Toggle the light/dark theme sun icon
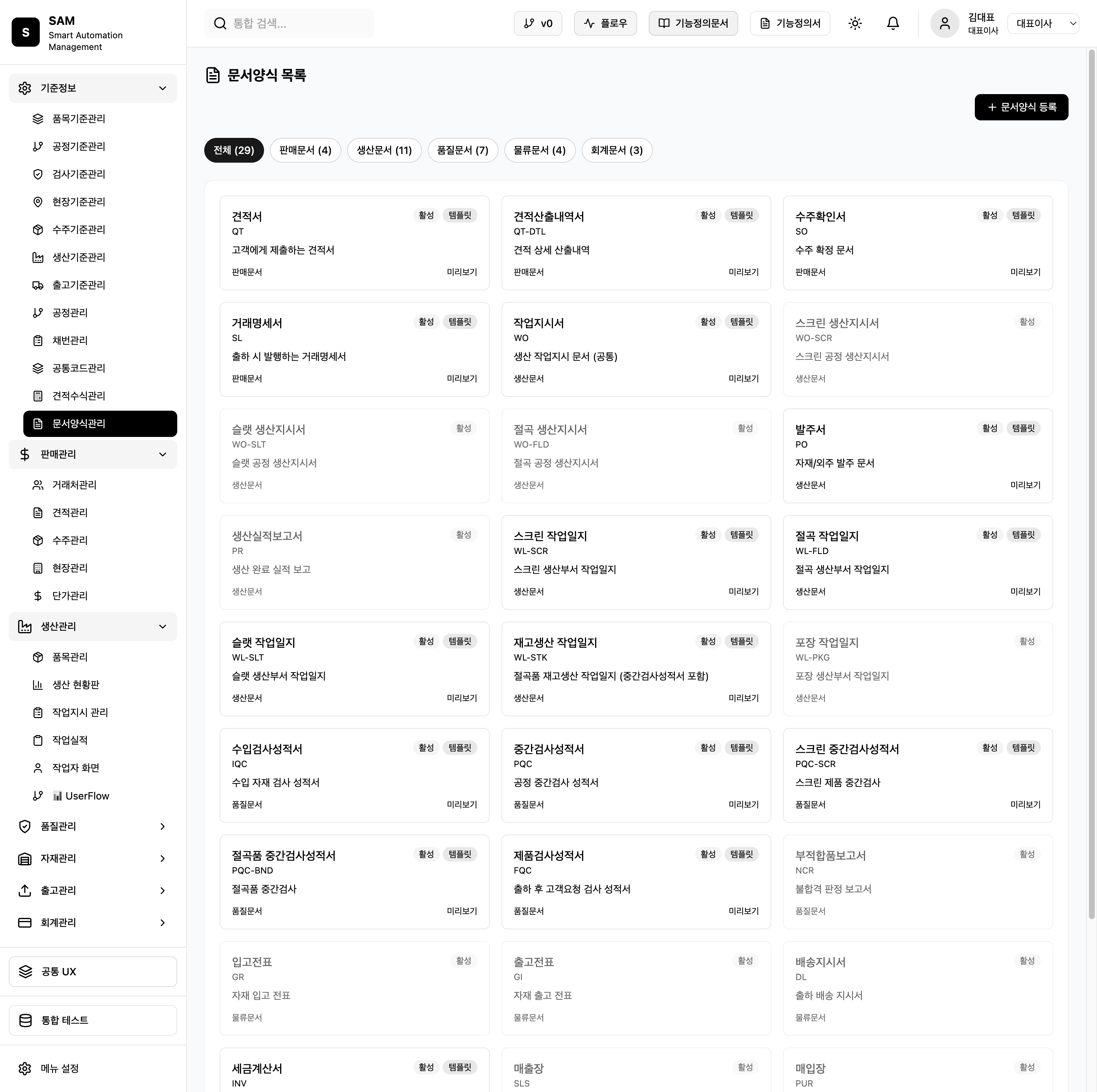Screen dimensions: 1097x1092 point(854,23)
